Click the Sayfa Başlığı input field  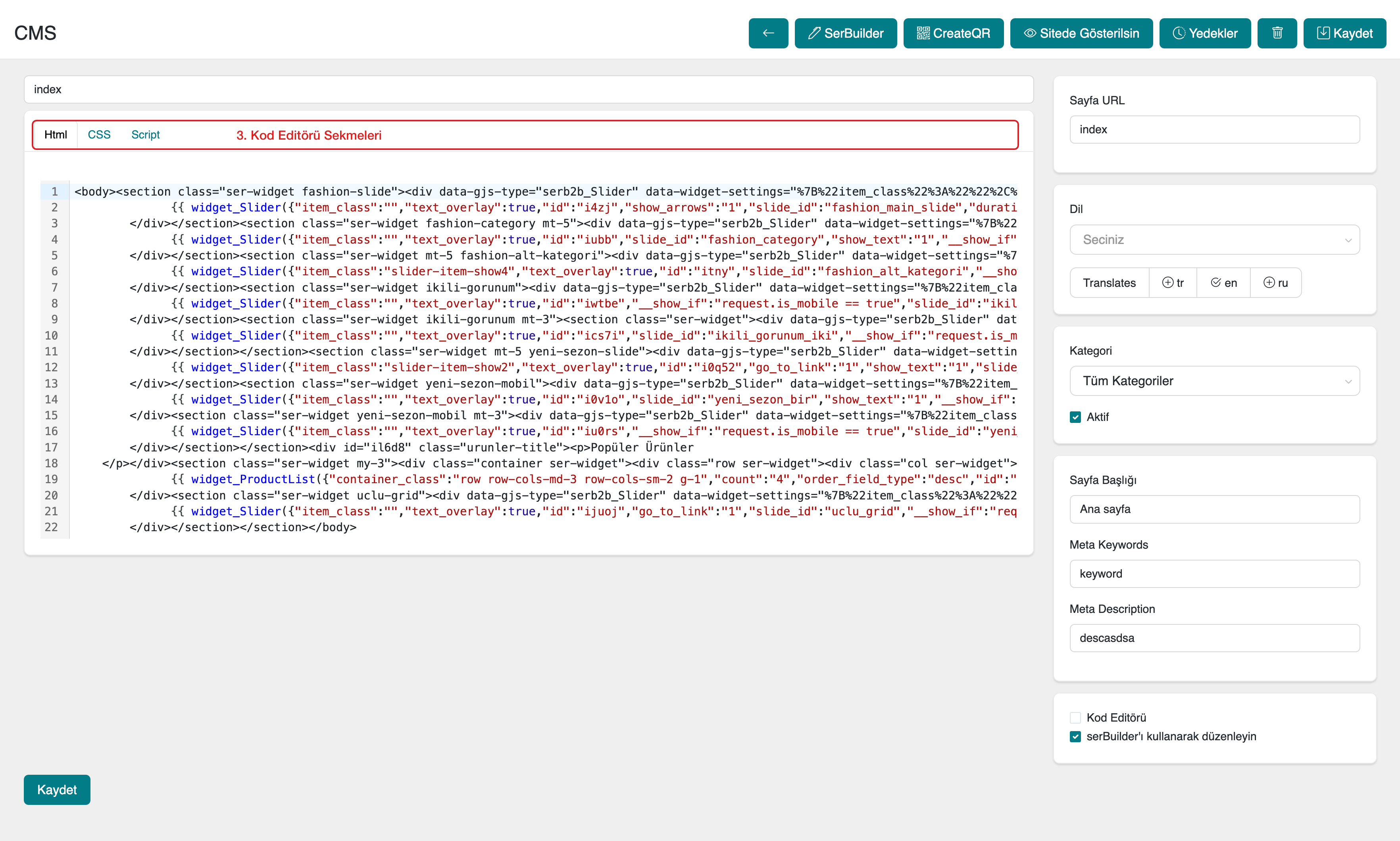point(1214,509)
